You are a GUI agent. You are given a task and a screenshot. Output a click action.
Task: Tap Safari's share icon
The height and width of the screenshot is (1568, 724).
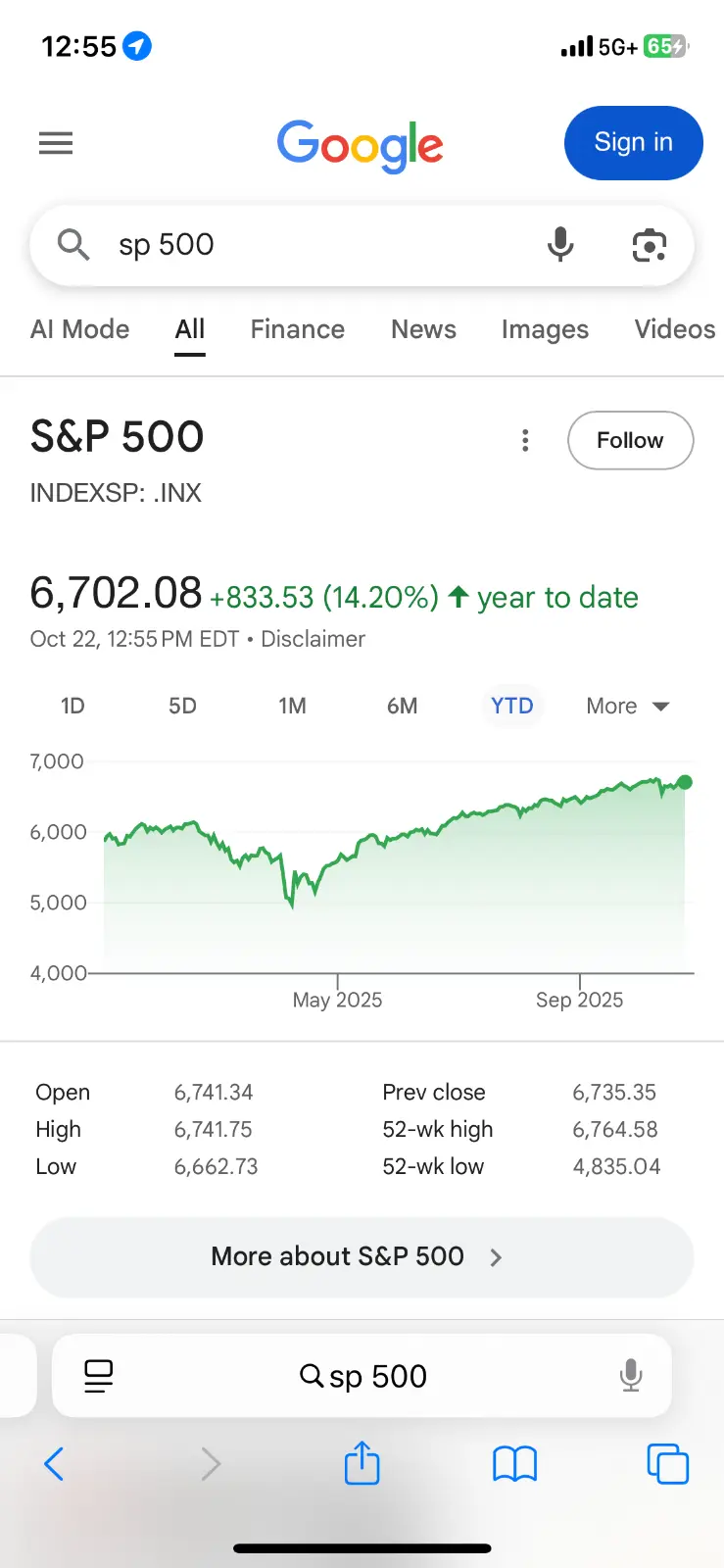point(362,1463)
